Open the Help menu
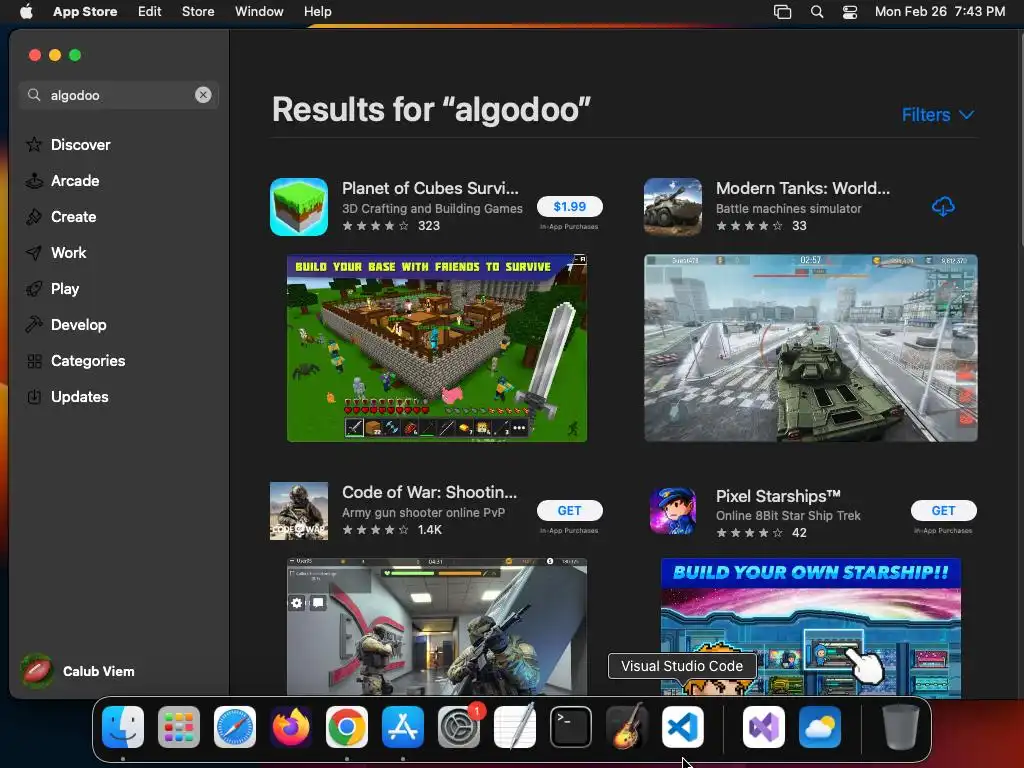The width and height of the screenshot is (1024, 768). (x=317, y=12)
